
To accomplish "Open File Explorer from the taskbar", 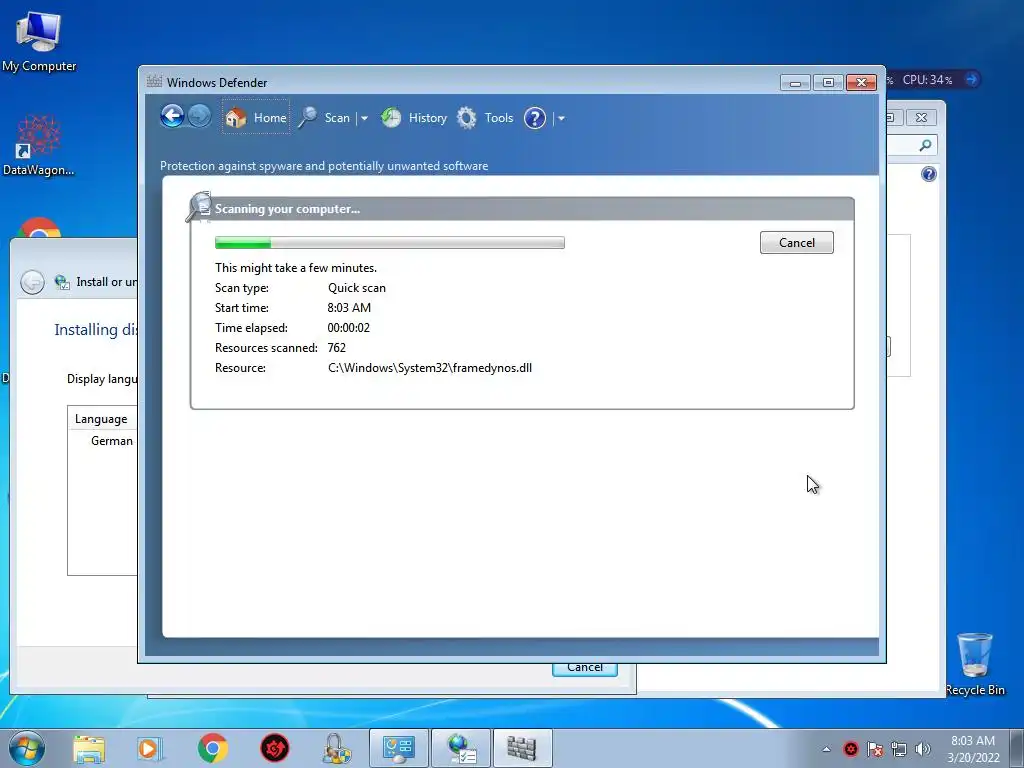I will [89, 748].
